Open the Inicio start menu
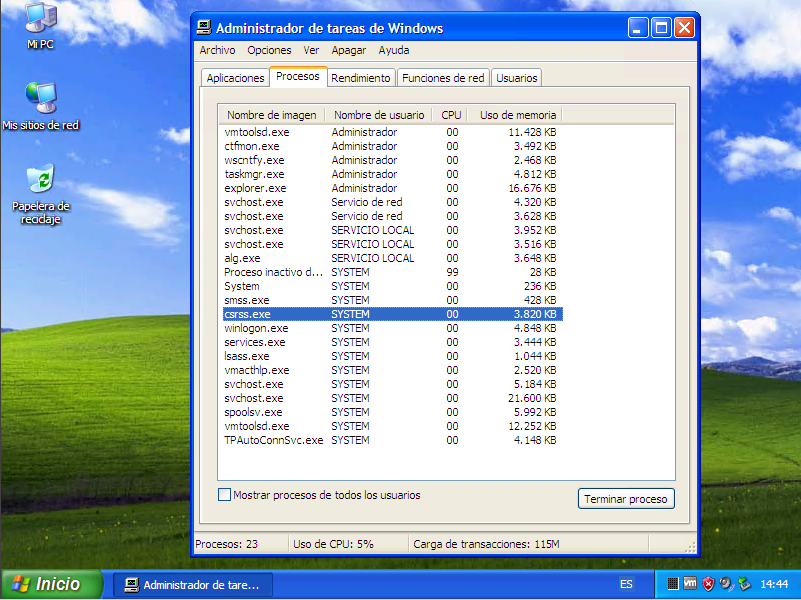This screenshot has width=801, height=600. click(51, 584)
